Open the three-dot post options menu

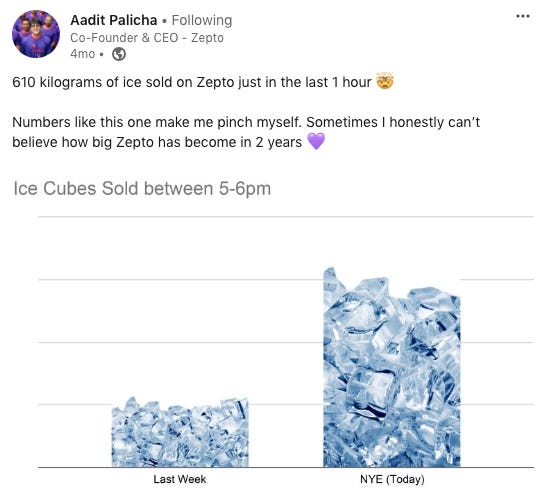(x=523, y=16)
